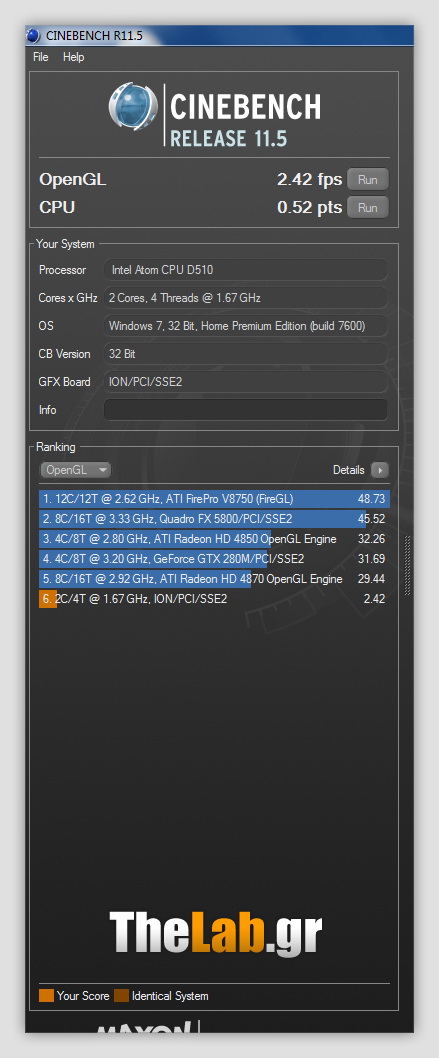Open the Help menu
The height and width of the screenshot is (1058, 439).
(x=74, y=57)
